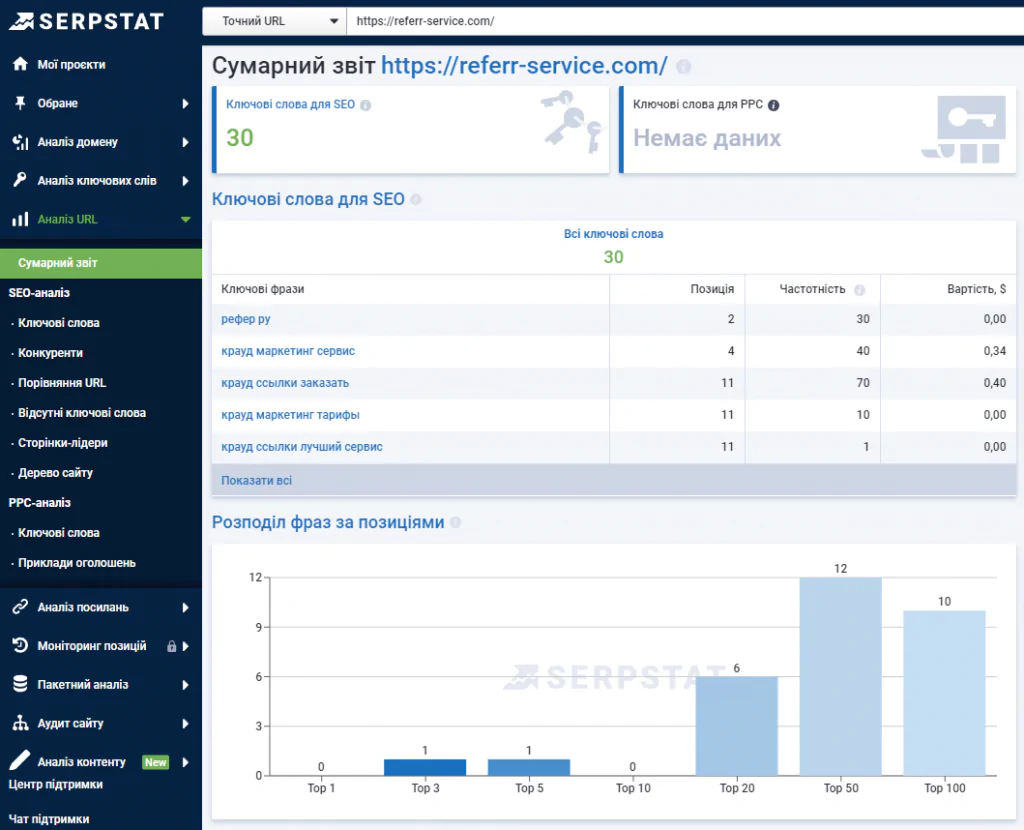The image size is (1024, 830).
Task: Click info icon beside Ключові слова для SEO heading
Action: [415, 200]
